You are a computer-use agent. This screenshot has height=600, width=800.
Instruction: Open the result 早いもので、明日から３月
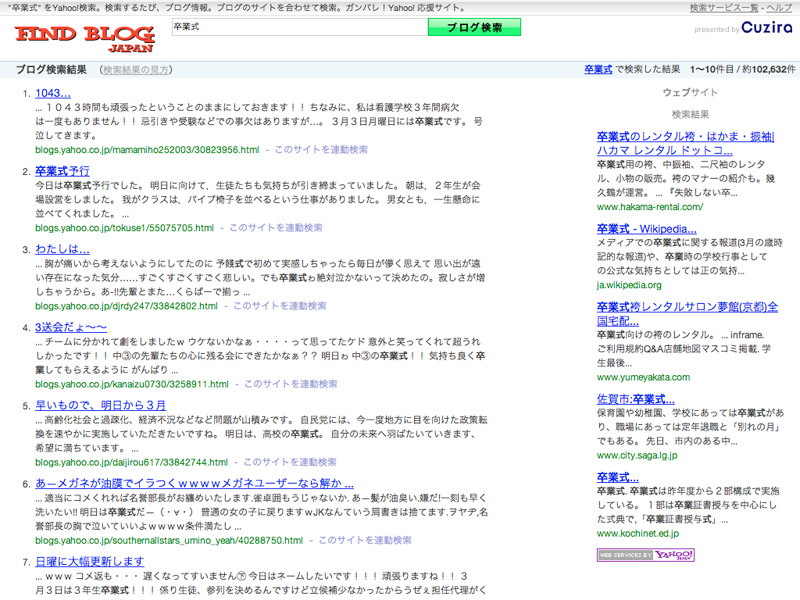100,405
